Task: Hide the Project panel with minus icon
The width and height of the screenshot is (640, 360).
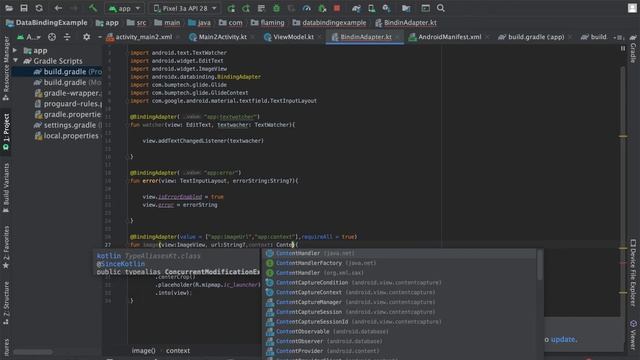Action: pyautogui.click(x=100, y=37)
